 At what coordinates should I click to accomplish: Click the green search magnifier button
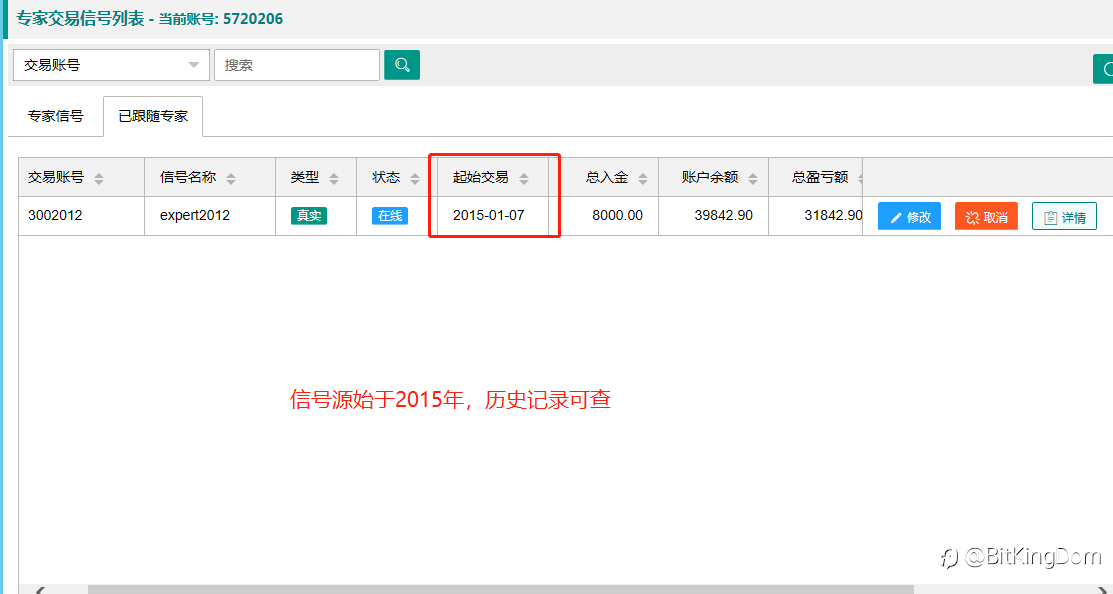[402, 65]
